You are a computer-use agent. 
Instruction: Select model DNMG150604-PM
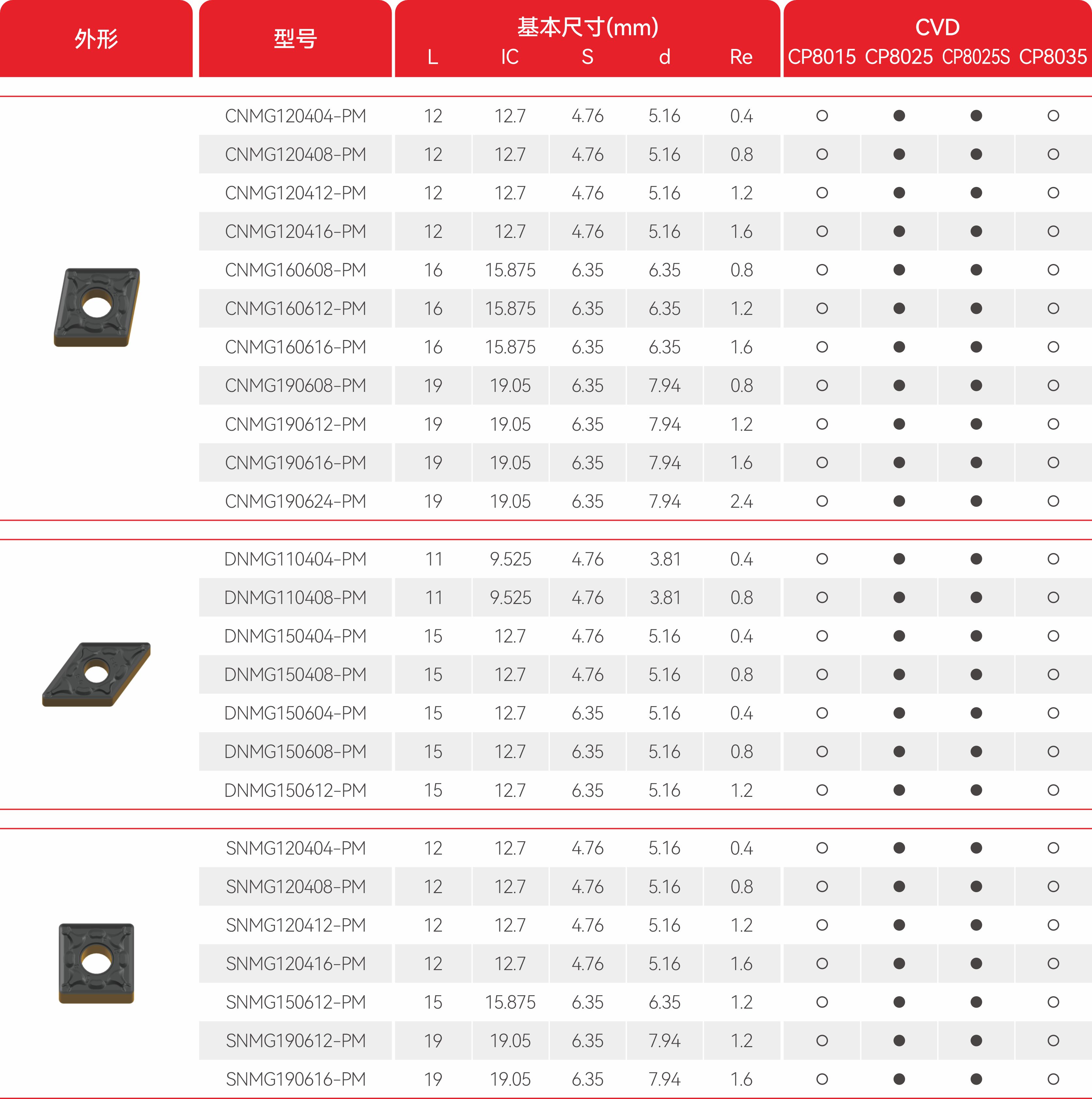(x=295, y=713)
